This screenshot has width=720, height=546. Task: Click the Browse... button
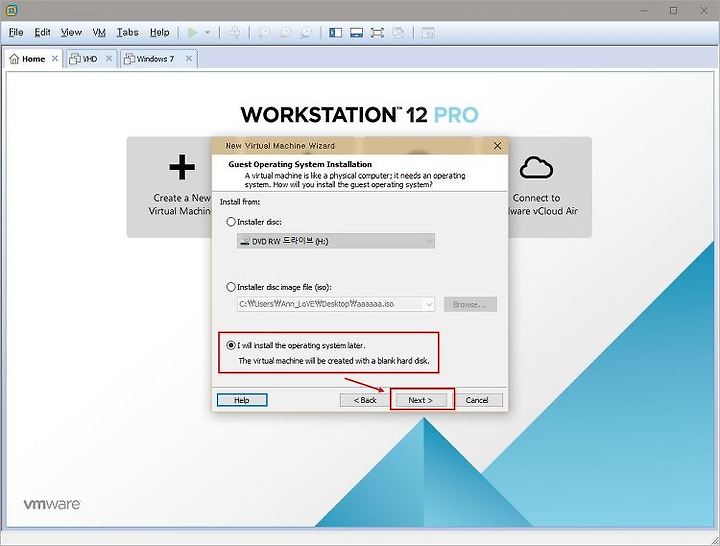(470, 304)
